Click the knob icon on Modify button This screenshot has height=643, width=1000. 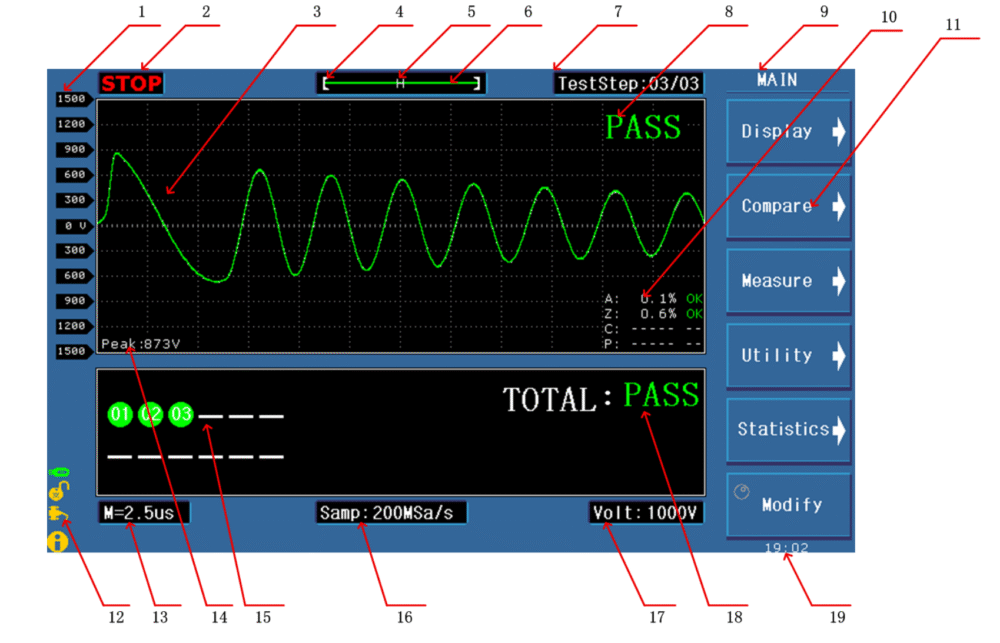tap(742, 492)
